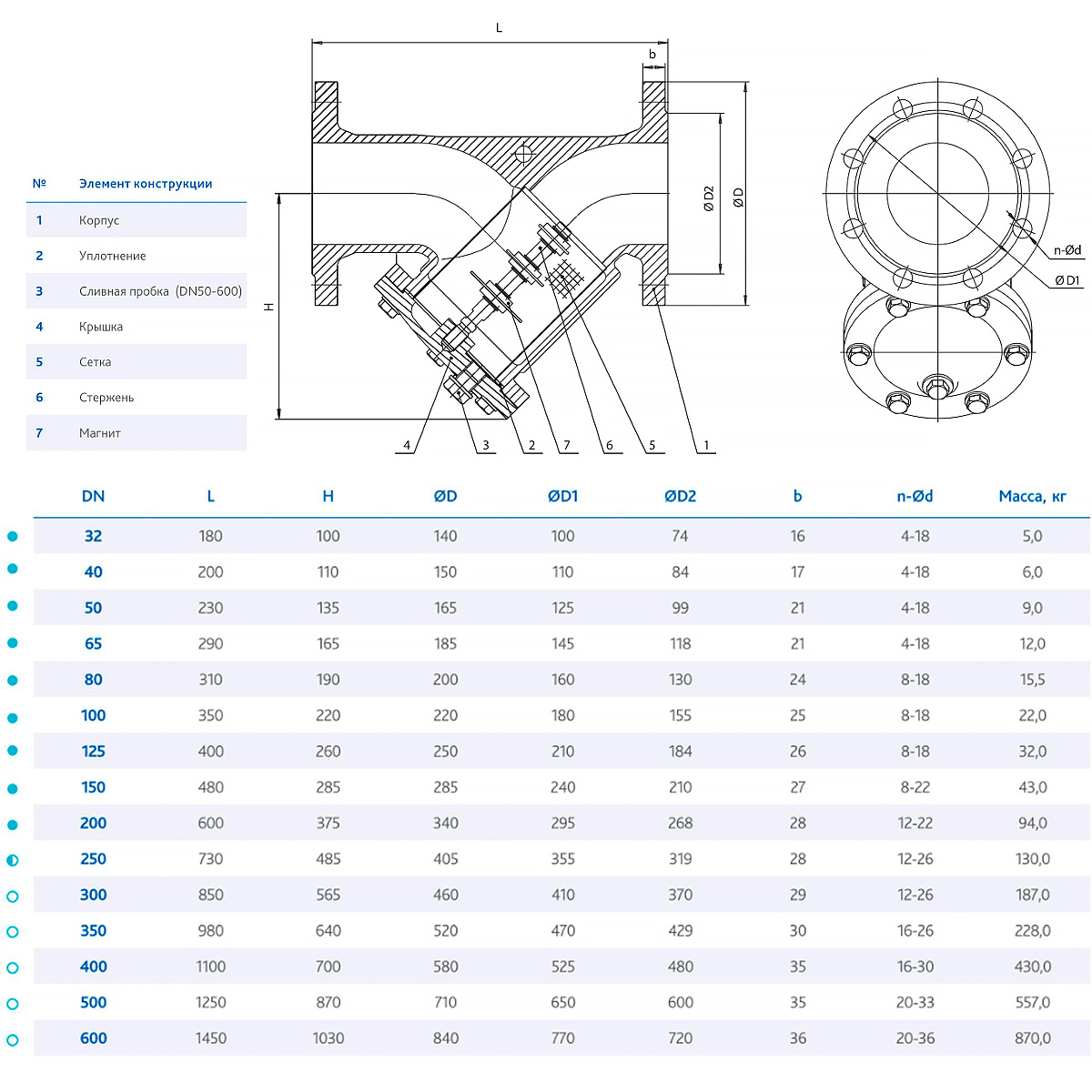Click the n-Ød column header
The height and width of the screenshot is (1092, 1092).
tap(915, 496)
